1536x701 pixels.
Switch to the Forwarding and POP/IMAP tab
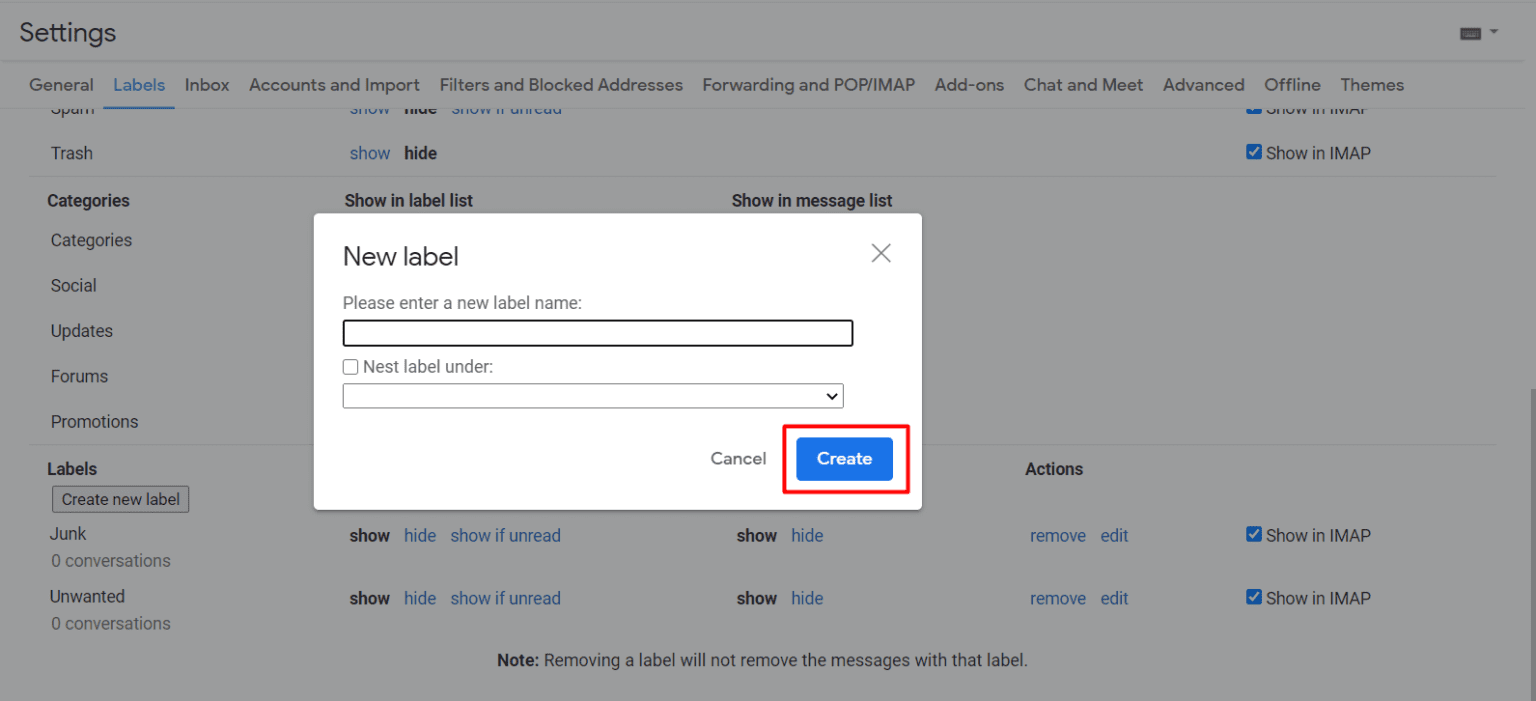(808, 85)
